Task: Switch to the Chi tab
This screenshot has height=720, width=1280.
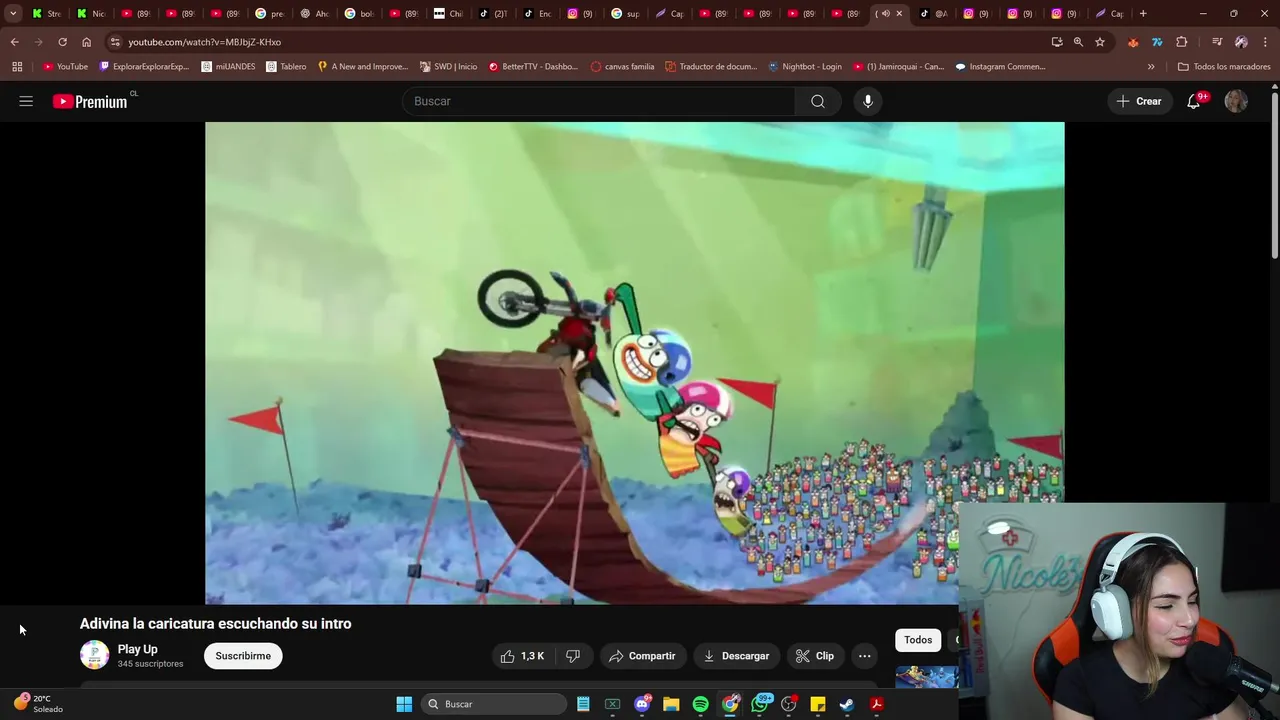Action: pos(448,14)
